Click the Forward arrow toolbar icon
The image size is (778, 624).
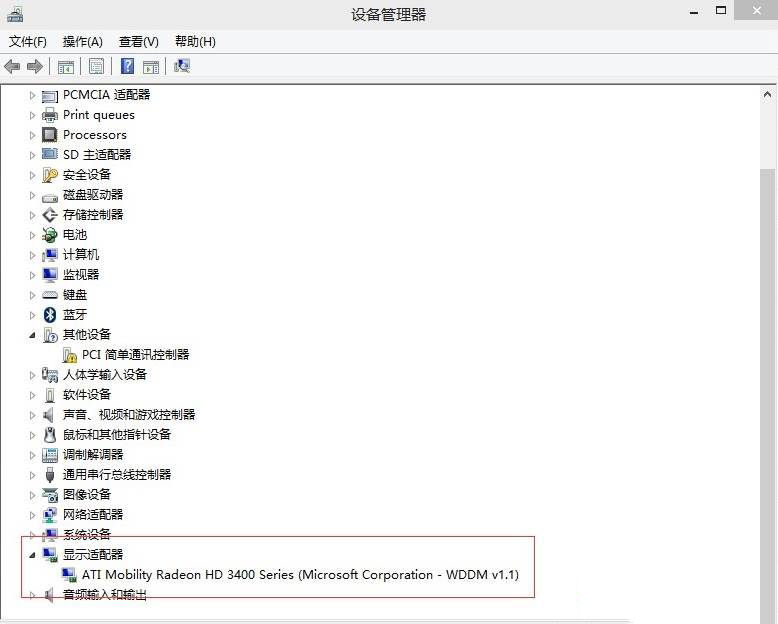point(35,67)
